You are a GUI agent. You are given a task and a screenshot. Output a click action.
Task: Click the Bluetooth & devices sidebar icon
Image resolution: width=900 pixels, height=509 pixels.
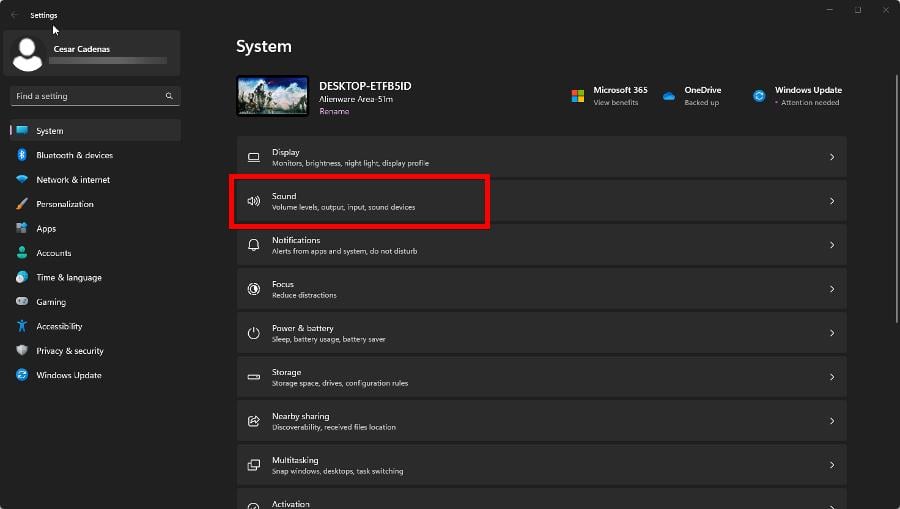21,155
